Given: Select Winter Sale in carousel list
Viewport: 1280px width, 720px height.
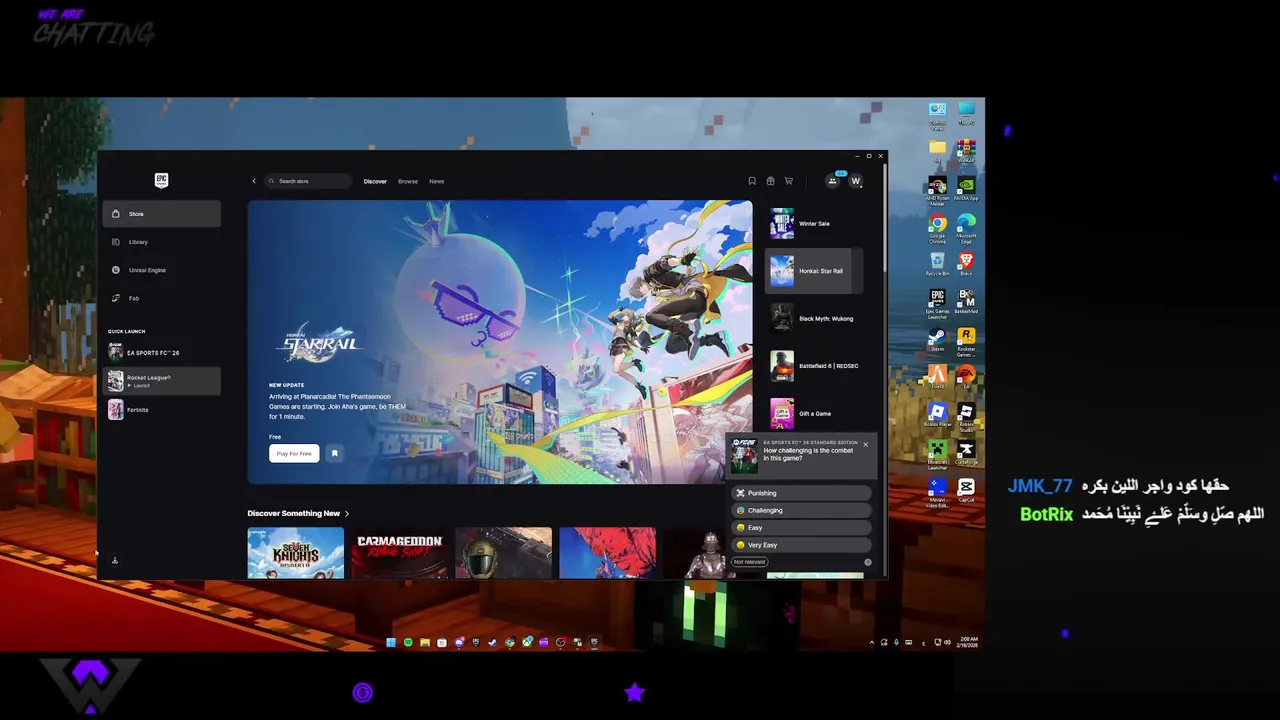Looking at the screenshot, I should 812,223.
